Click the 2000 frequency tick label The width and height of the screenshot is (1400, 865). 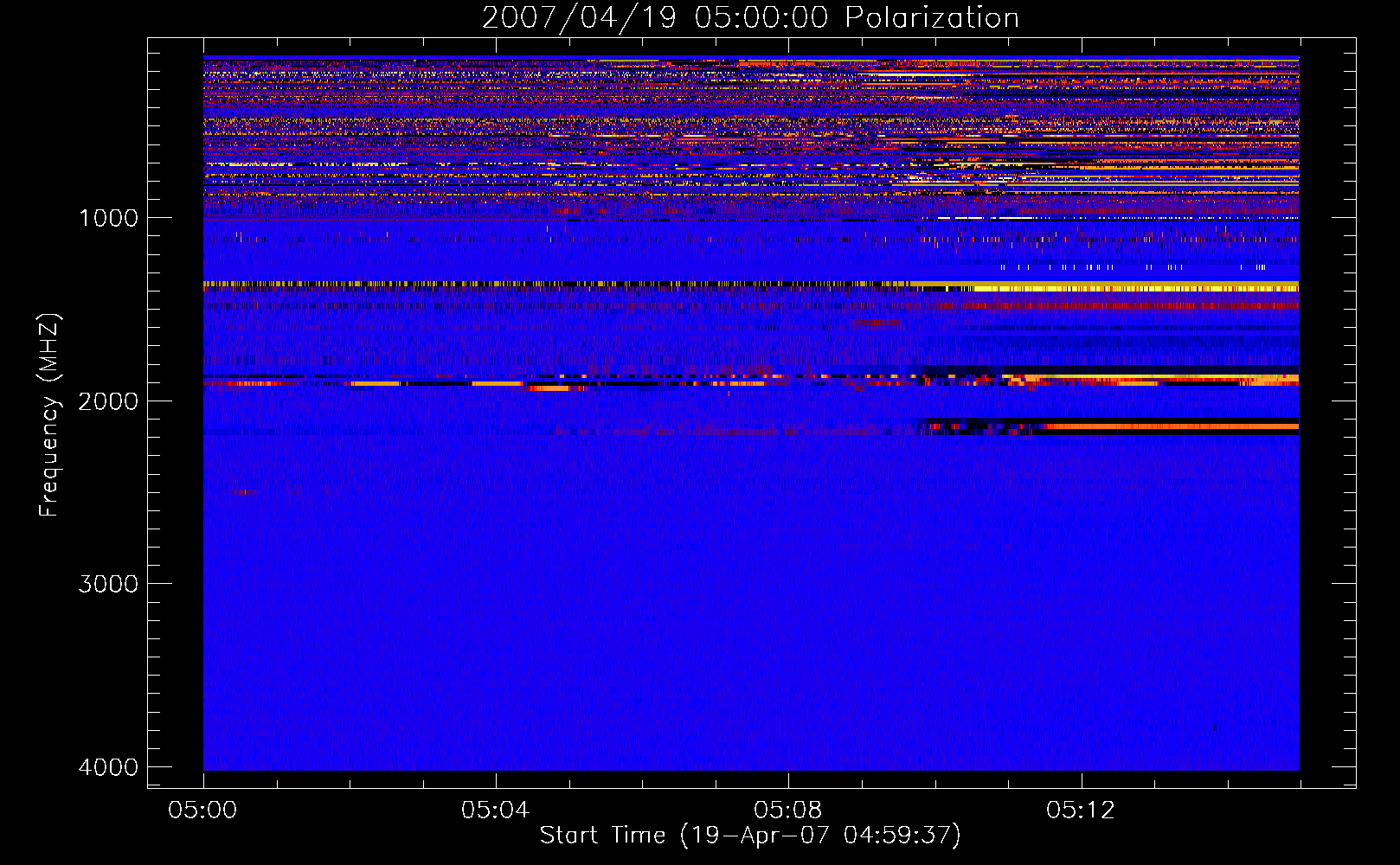pos(108,401)
